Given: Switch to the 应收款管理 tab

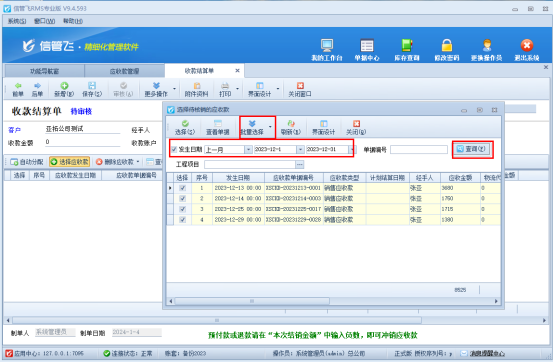Looking at the screenshot, I should (124, 71).
